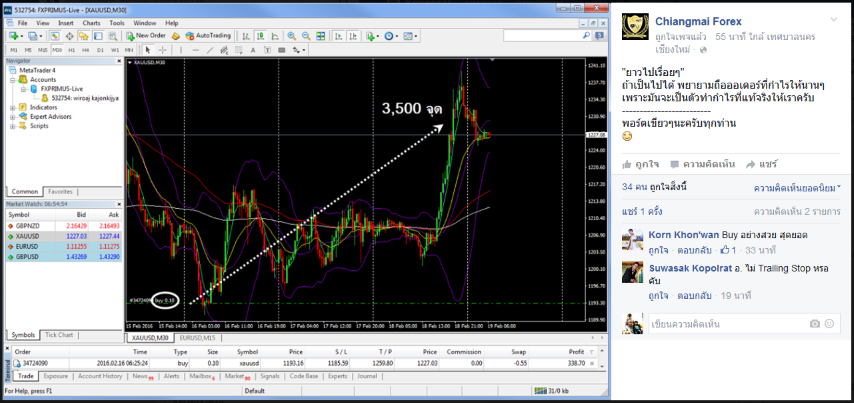Switch to Favorites tab in Navigator
This screenshot has width=854, height=403.
(x=60, y=192)
